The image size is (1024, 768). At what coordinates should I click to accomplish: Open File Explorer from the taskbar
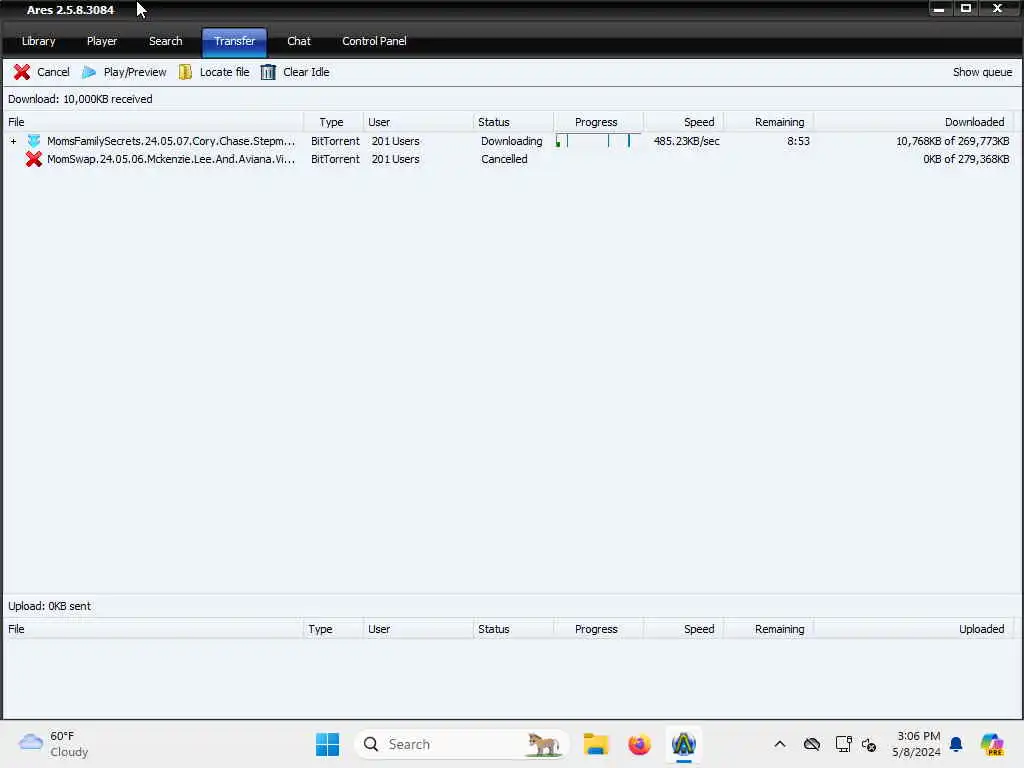[x=596, y=744]
